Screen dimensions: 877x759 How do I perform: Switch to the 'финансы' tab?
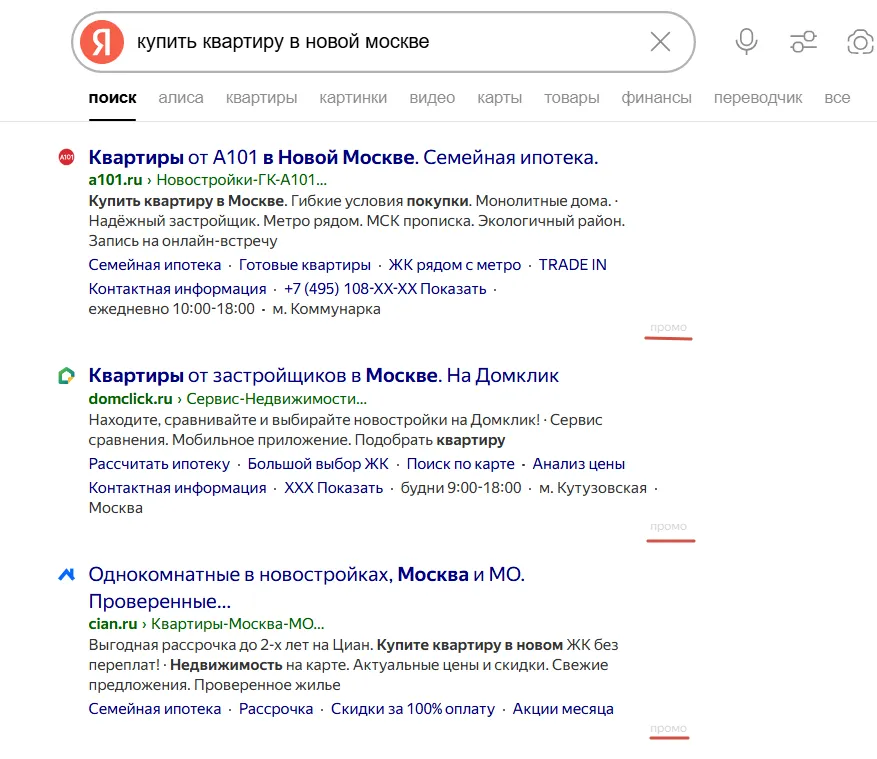tap(657, 97)
